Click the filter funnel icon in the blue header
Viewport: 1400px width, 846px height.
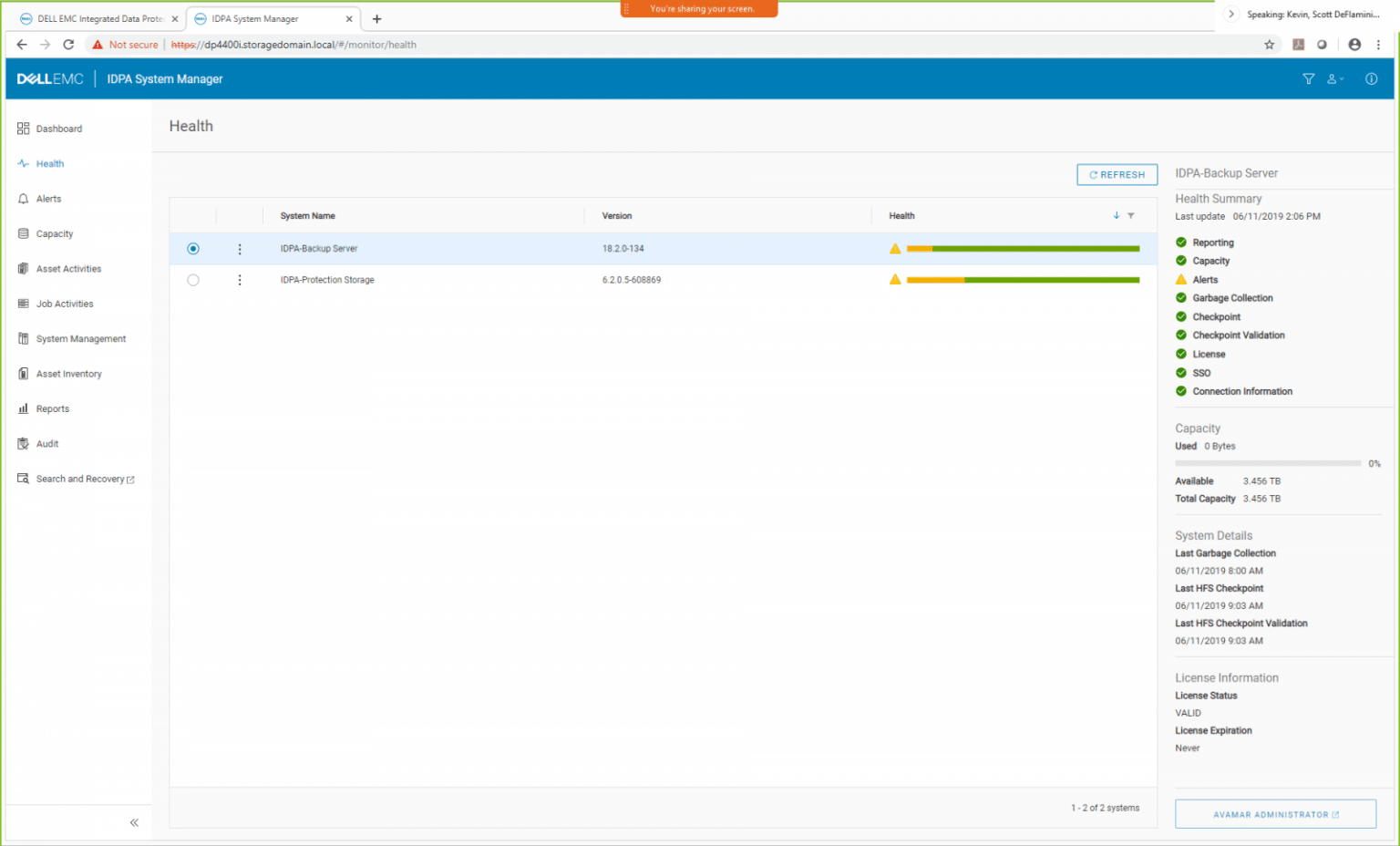tap(1309, 79)
